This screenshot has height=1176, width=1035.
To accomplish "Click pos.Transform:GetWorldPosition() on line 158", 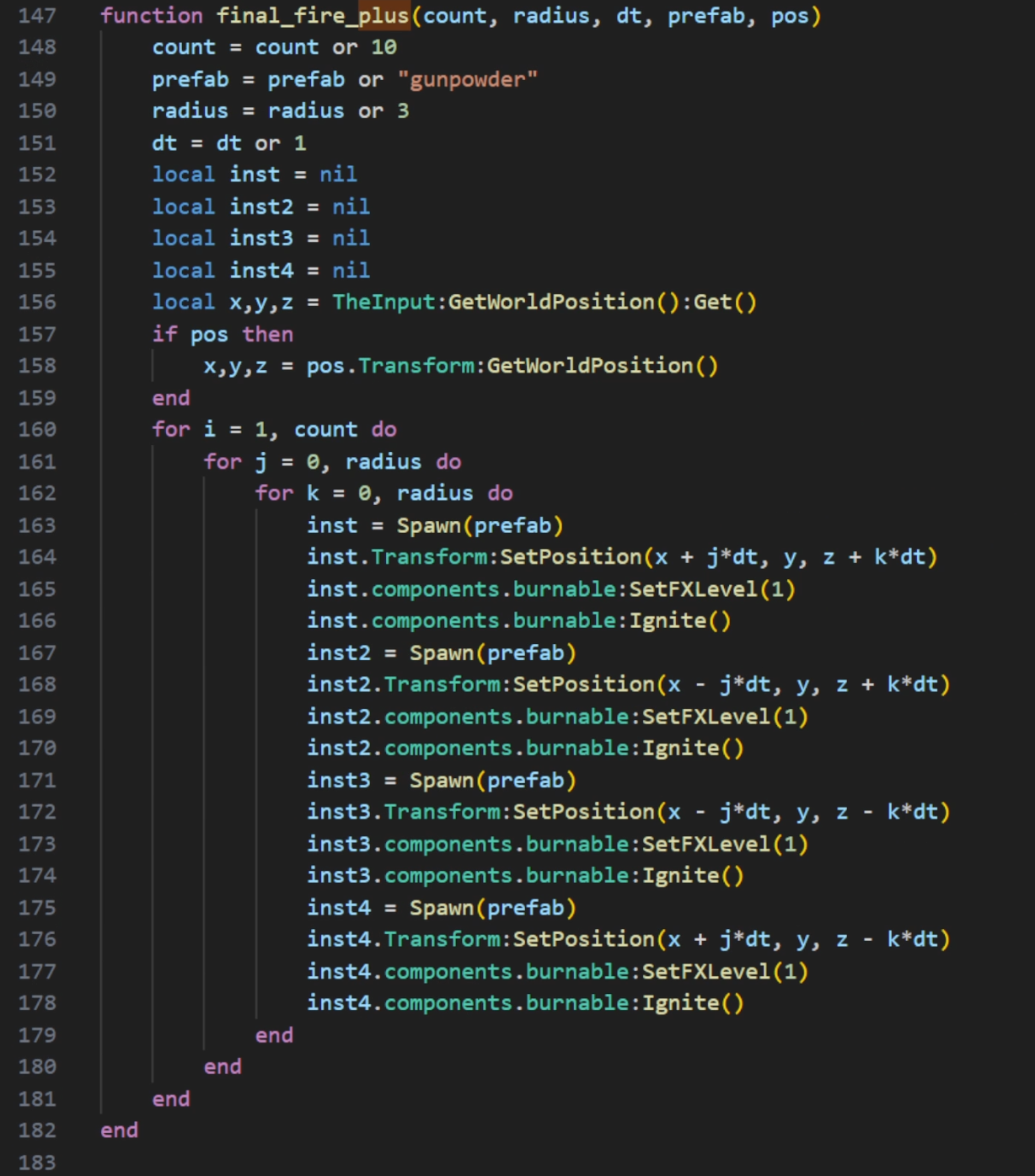I will [x=512, y=366].
